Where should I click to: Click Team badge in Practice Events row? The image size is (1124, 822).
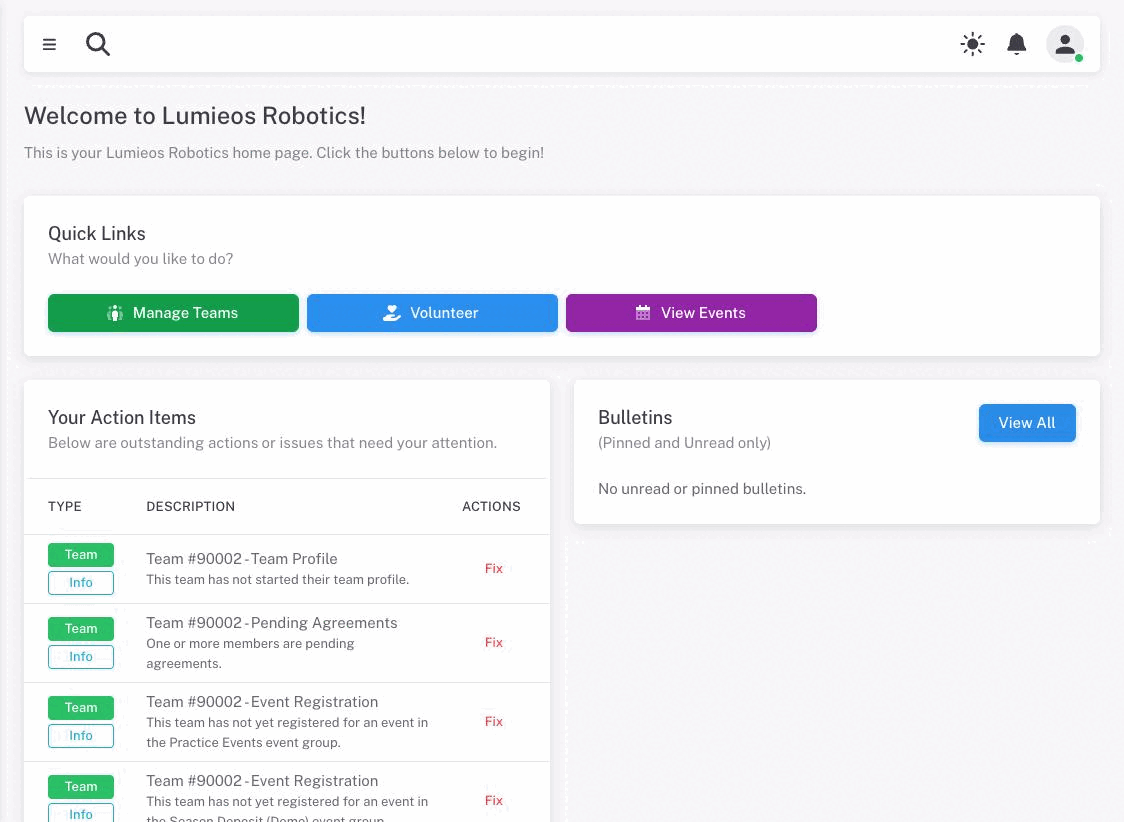pyautogui.click(x=81, y=707)
